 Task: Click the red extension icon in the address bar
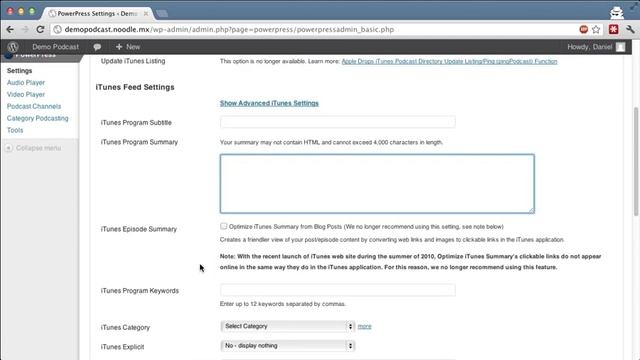coord(584,29)
